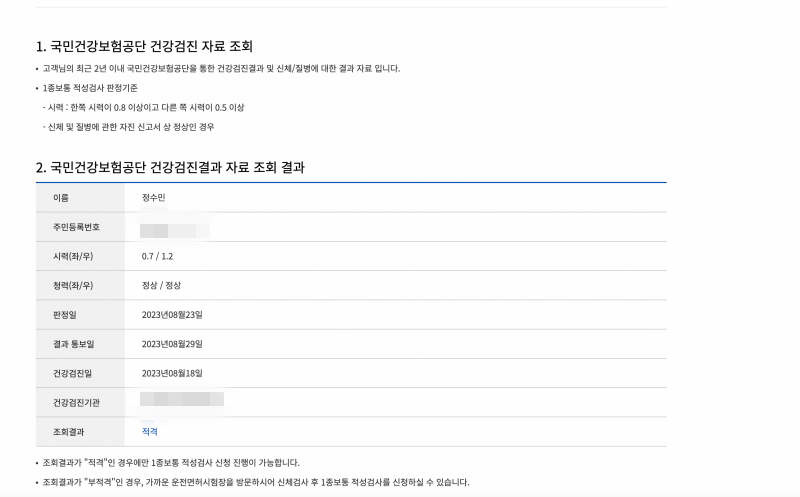This screenshot has height=497, width=800.
Task: Click the '건강검진기관' label
Action: [77, 403]
